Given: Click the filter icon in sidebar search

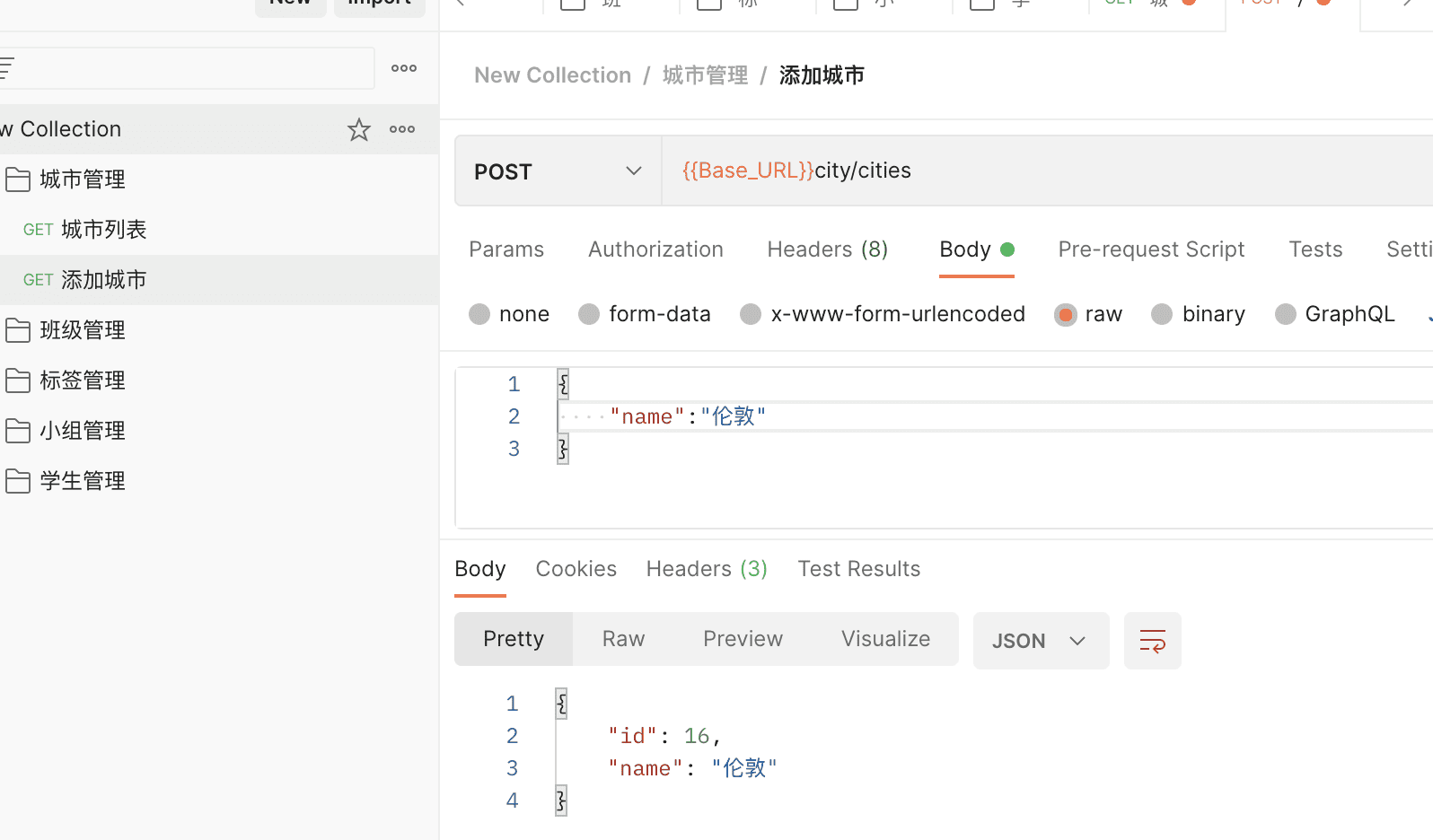Looking at the screenshot, I should tap(7, 68).
